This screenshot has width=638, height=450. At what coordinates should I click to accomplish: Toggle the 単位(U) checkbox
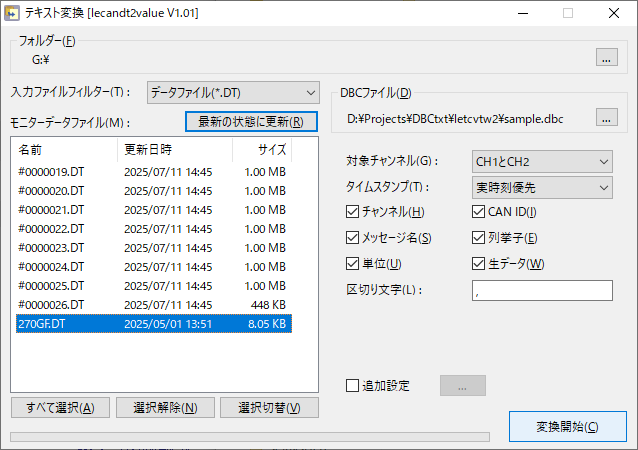point(352,264)
